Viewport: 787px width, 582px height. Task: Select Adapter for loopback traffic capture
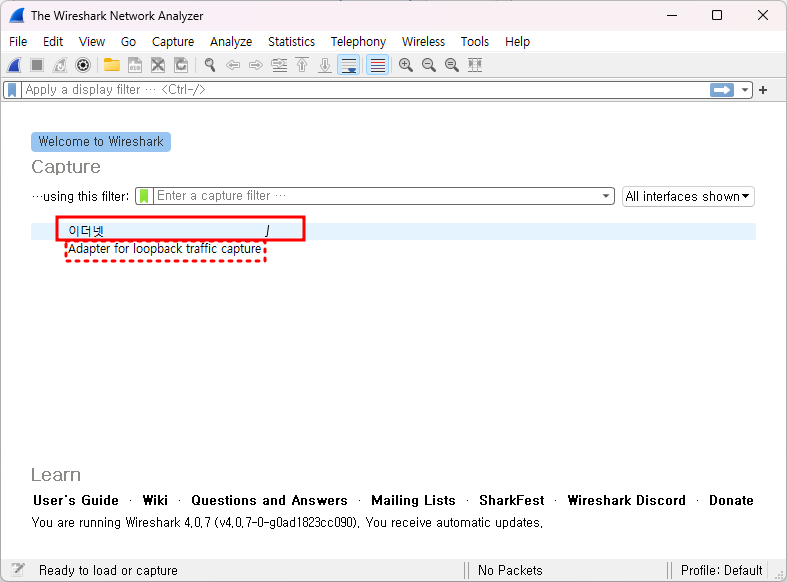pos(165,249)
